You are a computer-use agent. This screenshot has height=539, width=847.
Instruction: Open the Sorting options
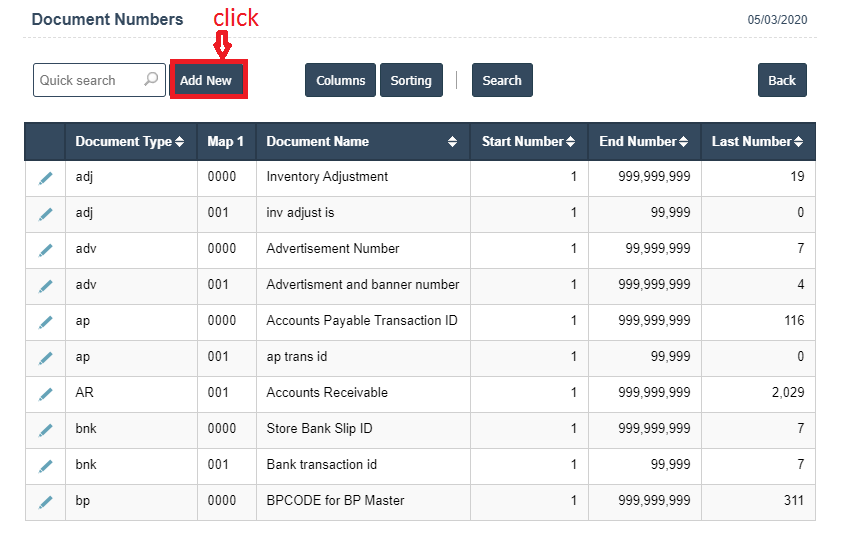coord(411,81)
